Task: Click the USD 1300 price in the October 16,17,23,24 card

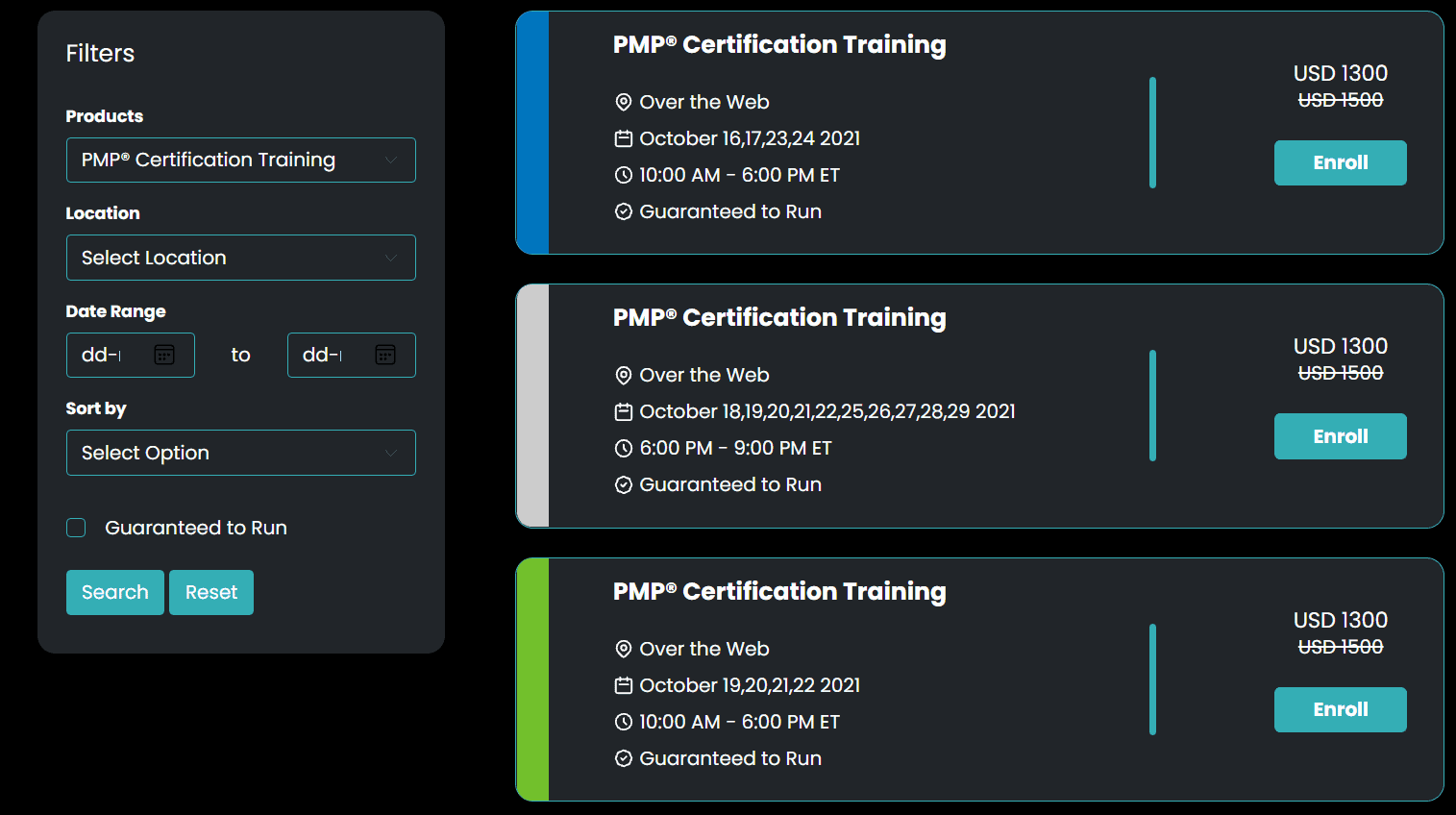Action: click(1341, 73)
